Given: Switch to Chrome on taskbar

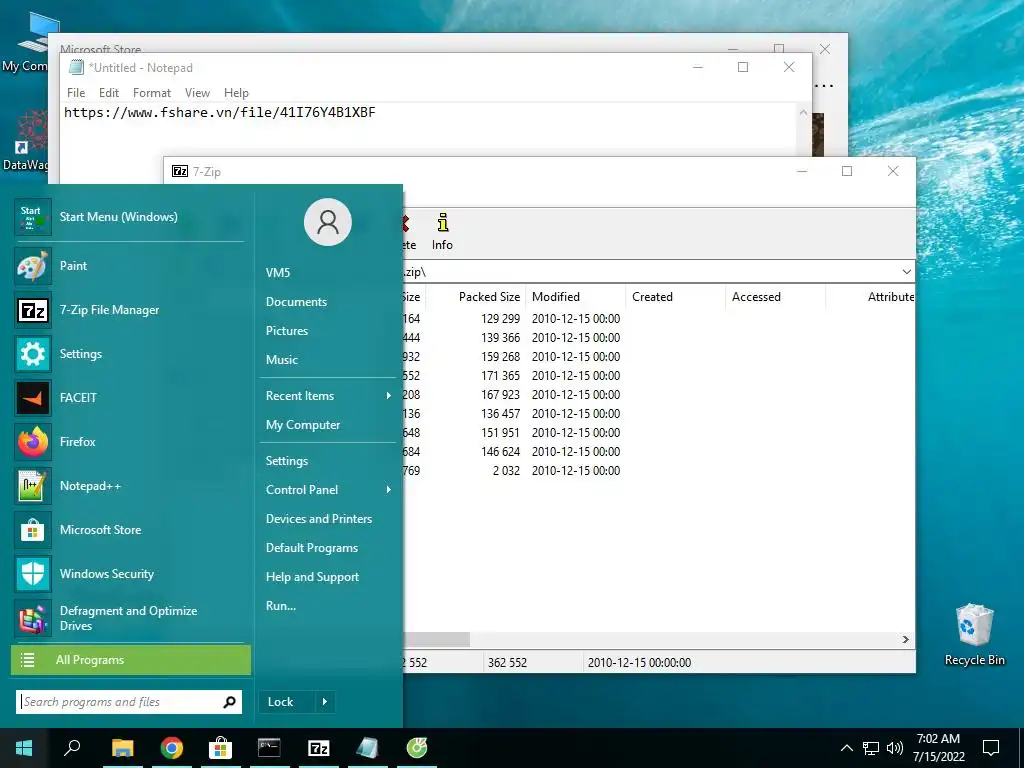Looking at the screenshot, I should 171,748.
